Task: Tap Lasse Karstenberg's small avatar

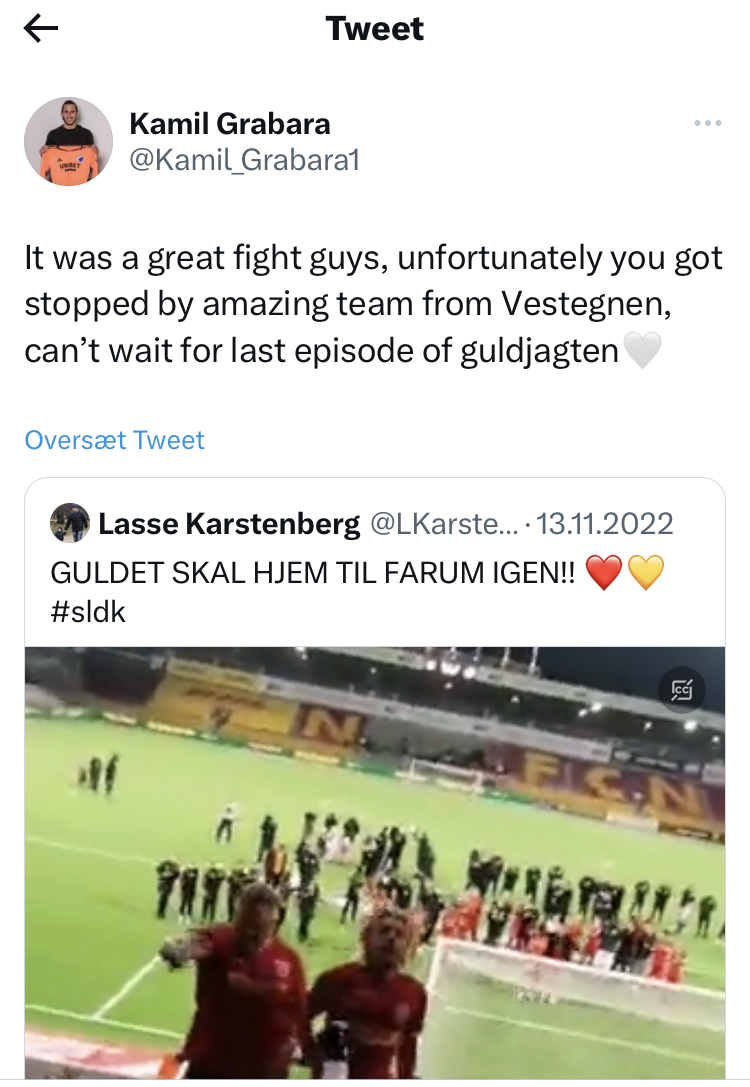Action: [70, 523]
